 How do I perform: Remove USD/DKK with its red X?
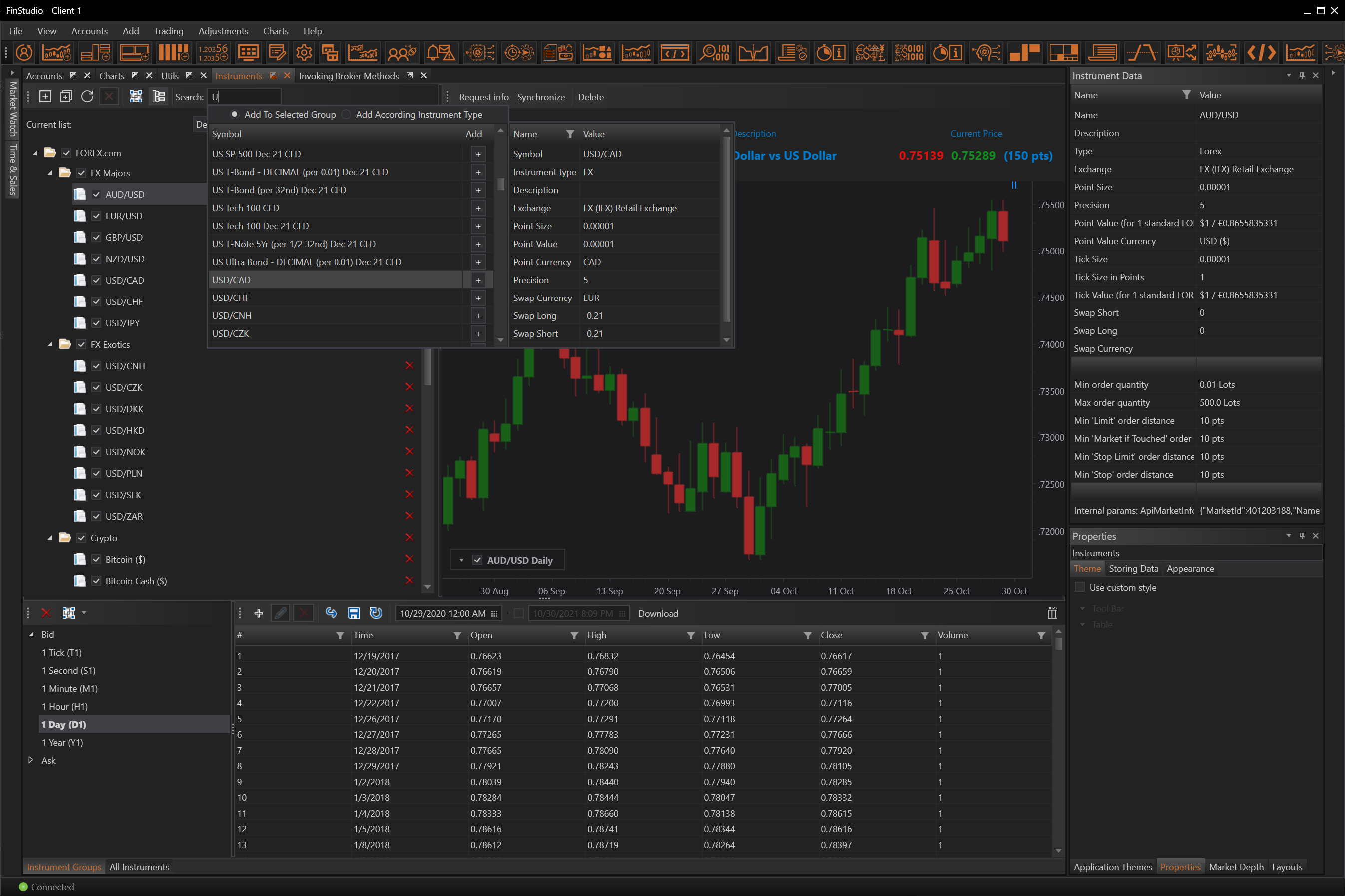pyautogui.click(x=409, y=409)
